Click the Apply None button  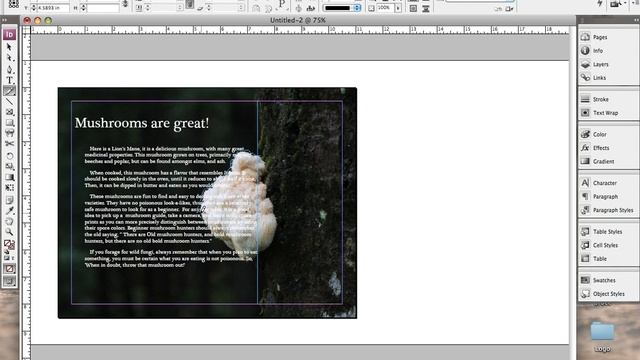(x=9, y=269)
